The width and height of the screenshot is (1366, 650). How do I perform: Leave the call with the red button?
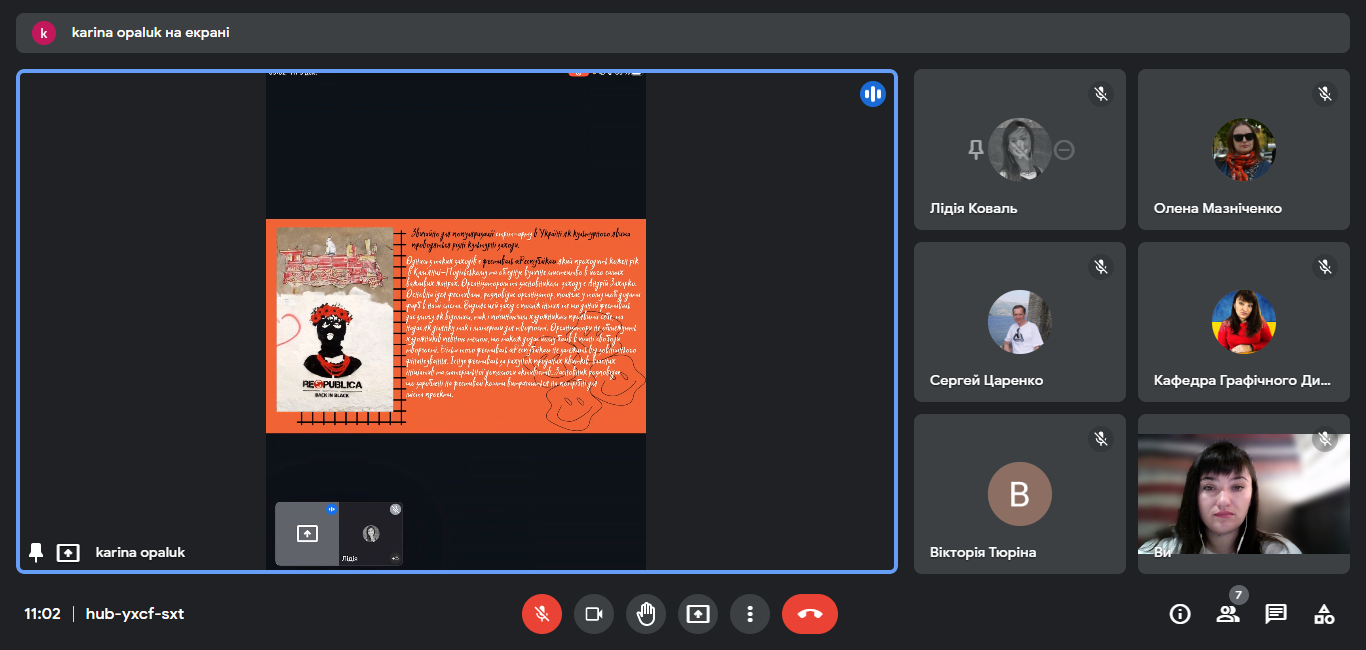(x=810, y=614)
